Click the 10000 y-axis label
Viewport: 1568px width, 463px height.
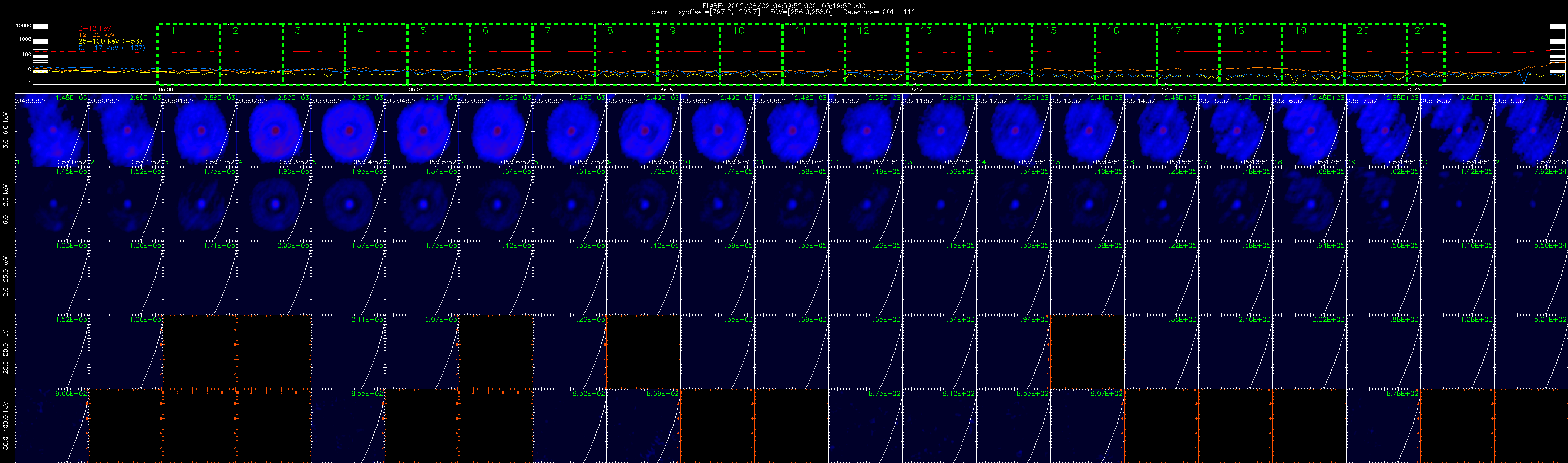[x=23, y=26]
